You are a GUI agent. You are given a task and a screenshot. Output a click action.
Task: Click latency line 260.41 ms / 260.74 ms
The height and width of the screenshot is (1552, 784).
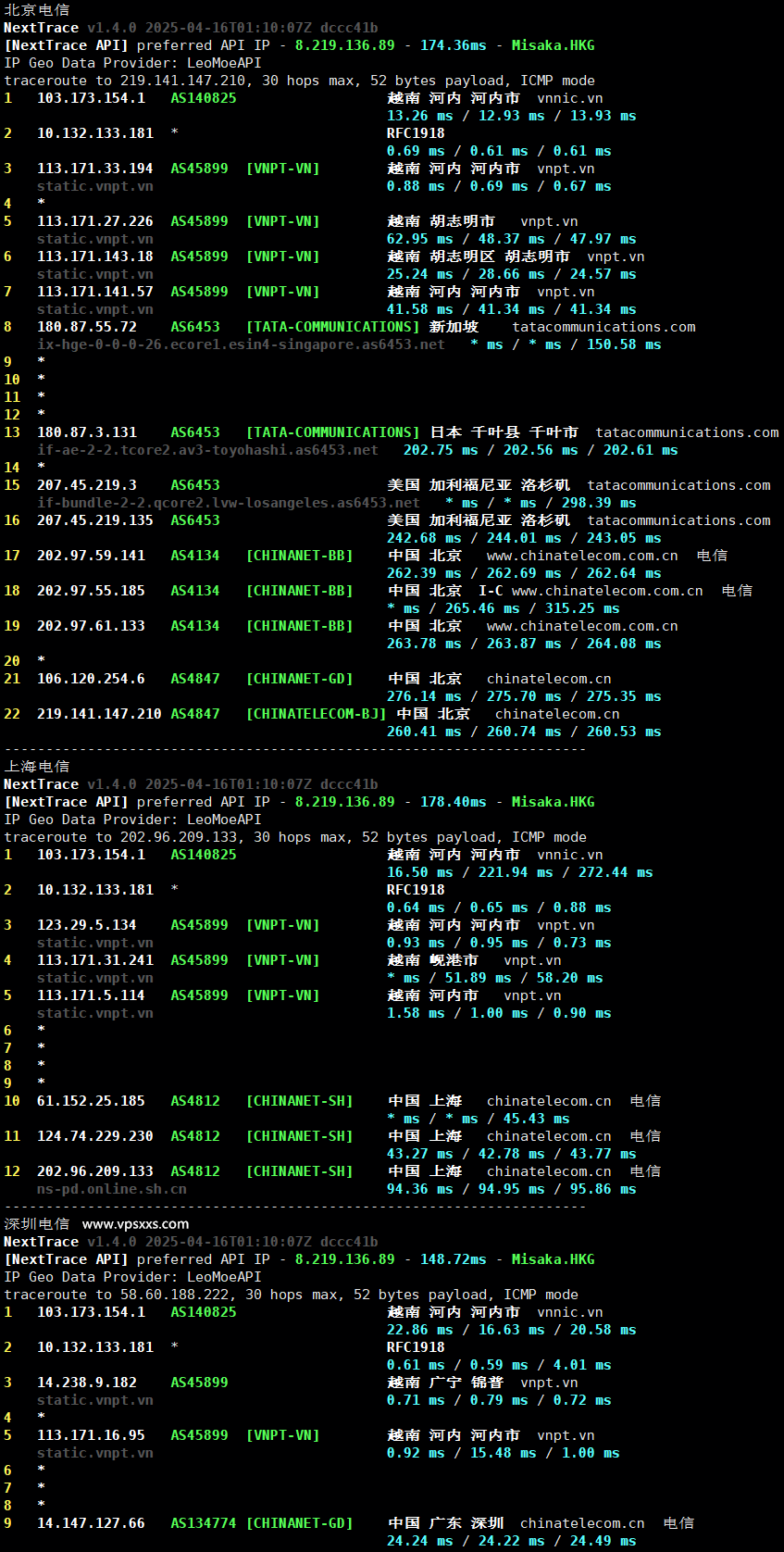524,732
